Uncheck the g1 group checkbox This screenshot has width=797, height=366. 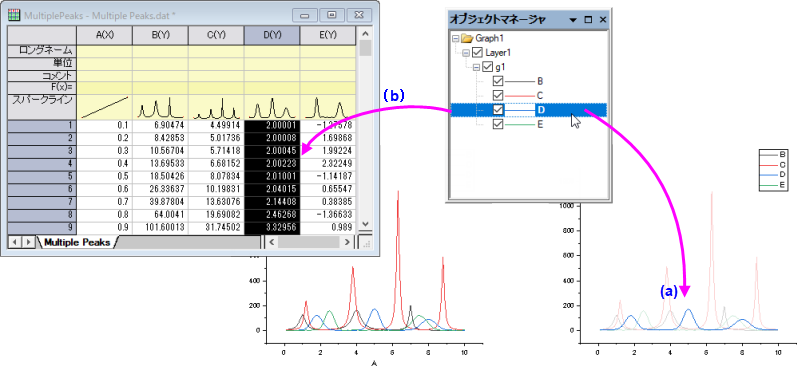(487, 67)
